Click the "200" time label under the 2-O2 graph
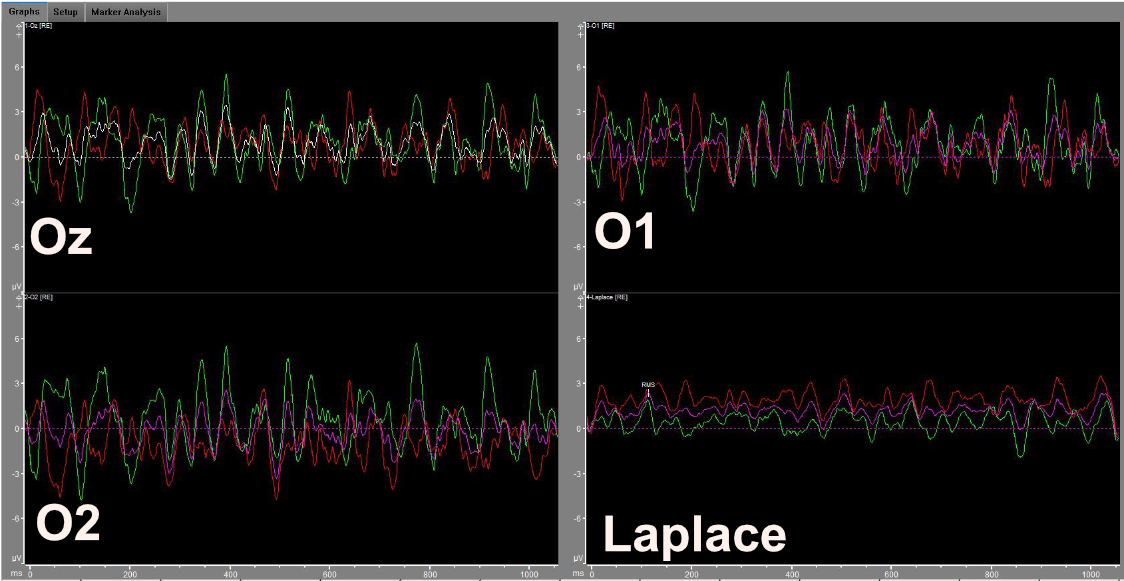1124x581 pixels. [x=130, y=575]
